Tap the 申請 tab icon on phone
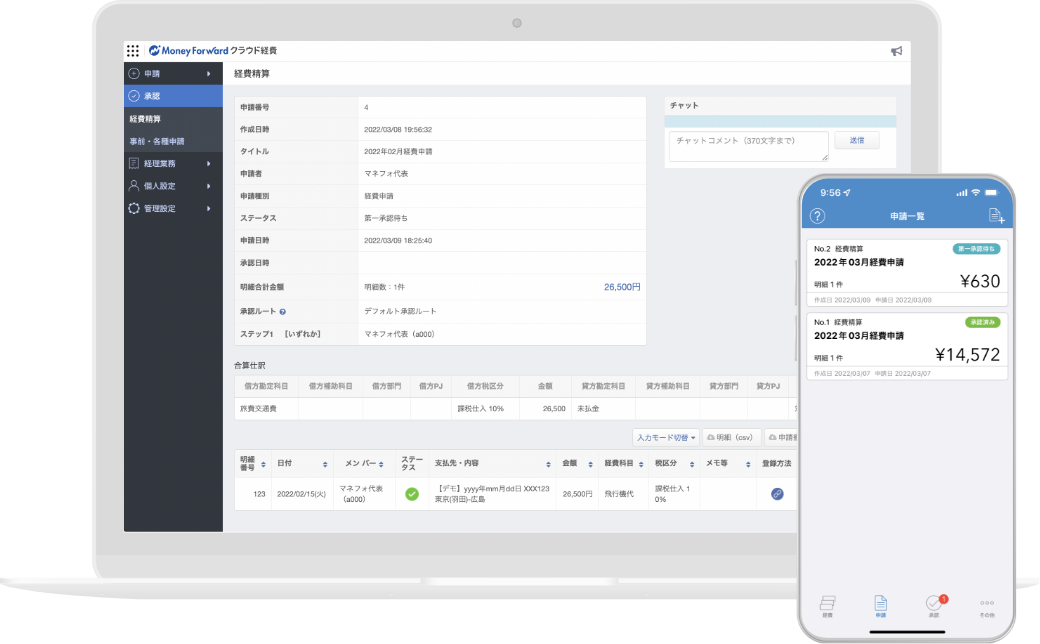This screenshot has width=1040, height=644. (880, 606)
